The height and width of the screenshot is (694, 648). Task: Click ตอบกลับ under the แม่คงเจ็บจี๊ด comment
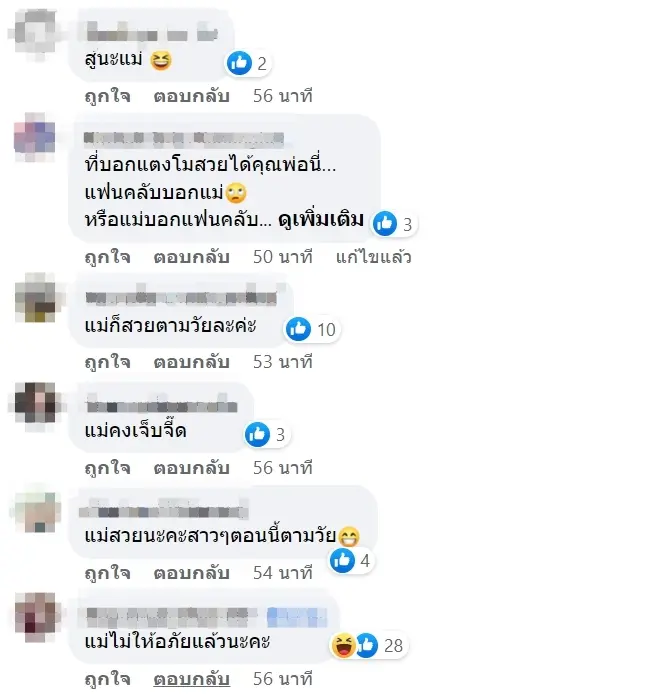coord(191,468)
